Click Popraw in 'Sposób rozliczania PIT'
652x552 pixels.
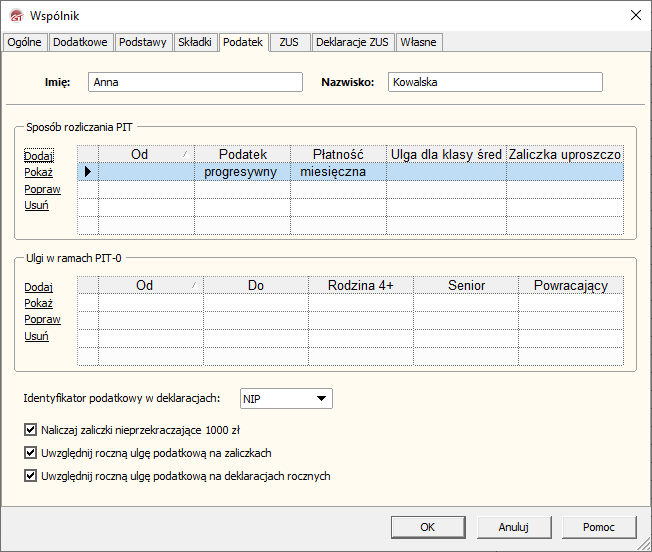[42, 189]
